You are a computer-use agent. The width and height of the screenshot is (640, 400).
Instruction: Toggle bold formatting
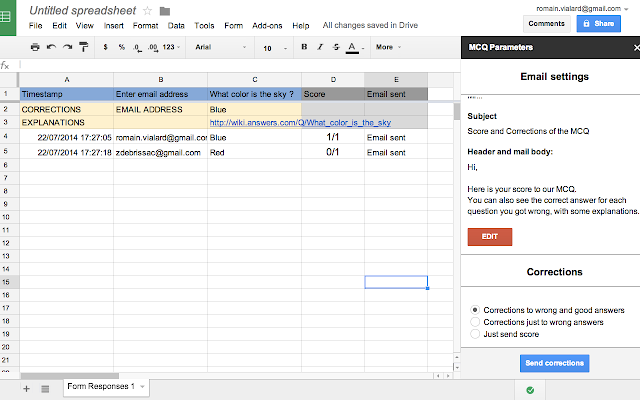point(304,47)
